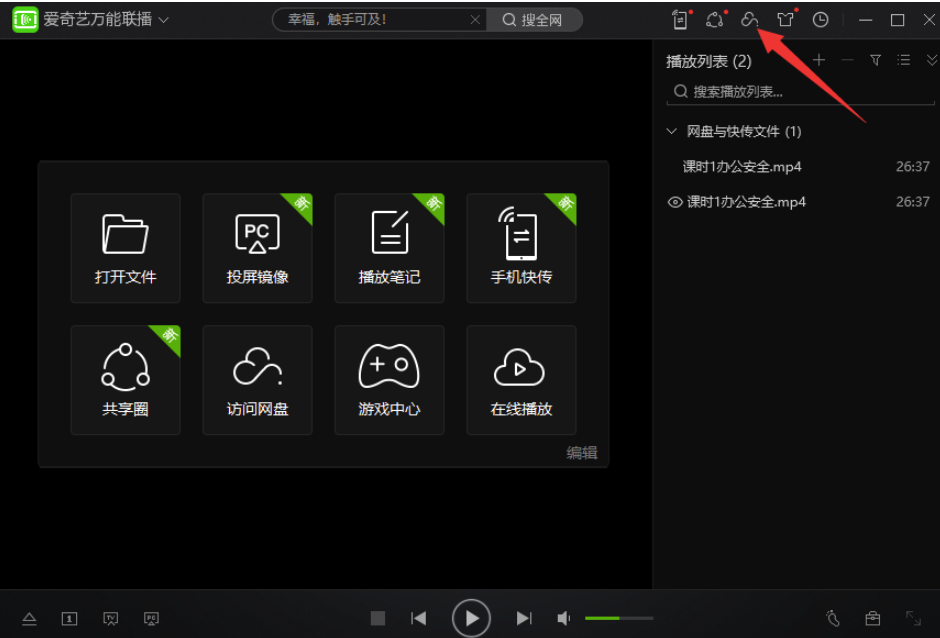Click the eject/open file icon bottom-left
The width and height of the screenshot is (940, 638).
(29, 618)
